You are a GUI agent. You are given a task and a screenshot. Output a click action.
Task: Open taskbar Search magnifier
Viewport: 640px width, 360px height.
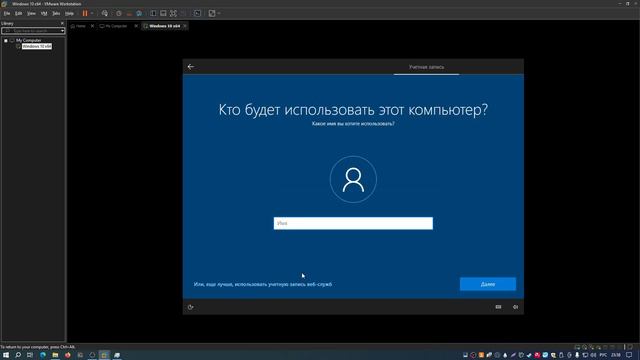coord(18,355)
